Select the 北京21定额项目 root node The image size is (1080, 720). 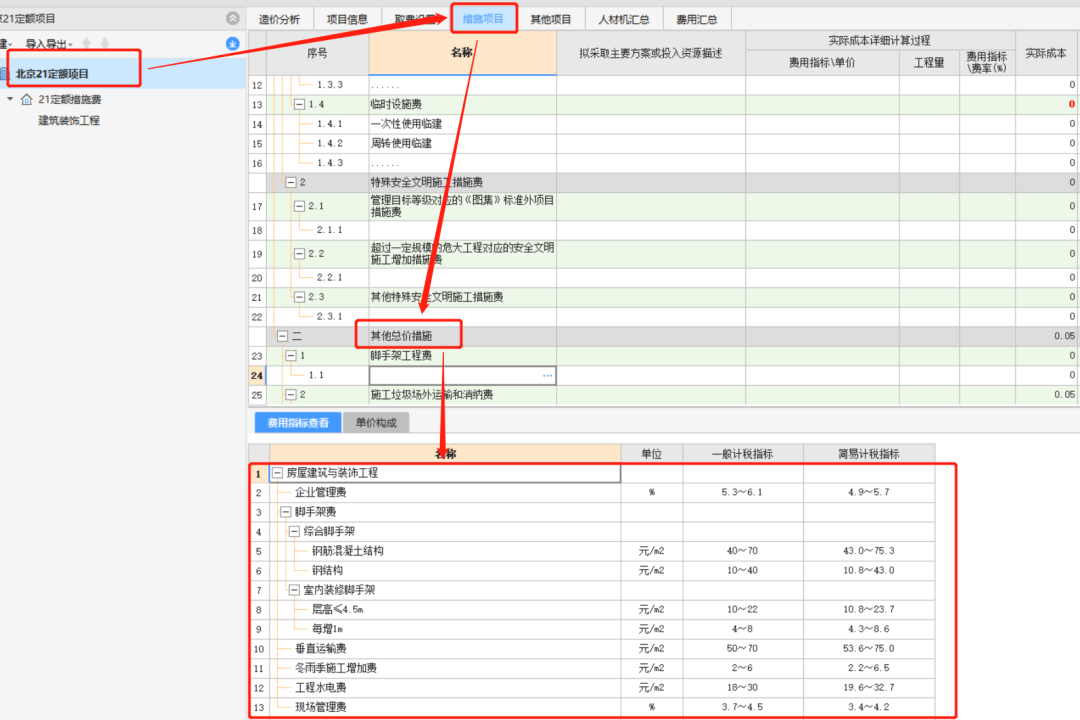click(52, 74)
